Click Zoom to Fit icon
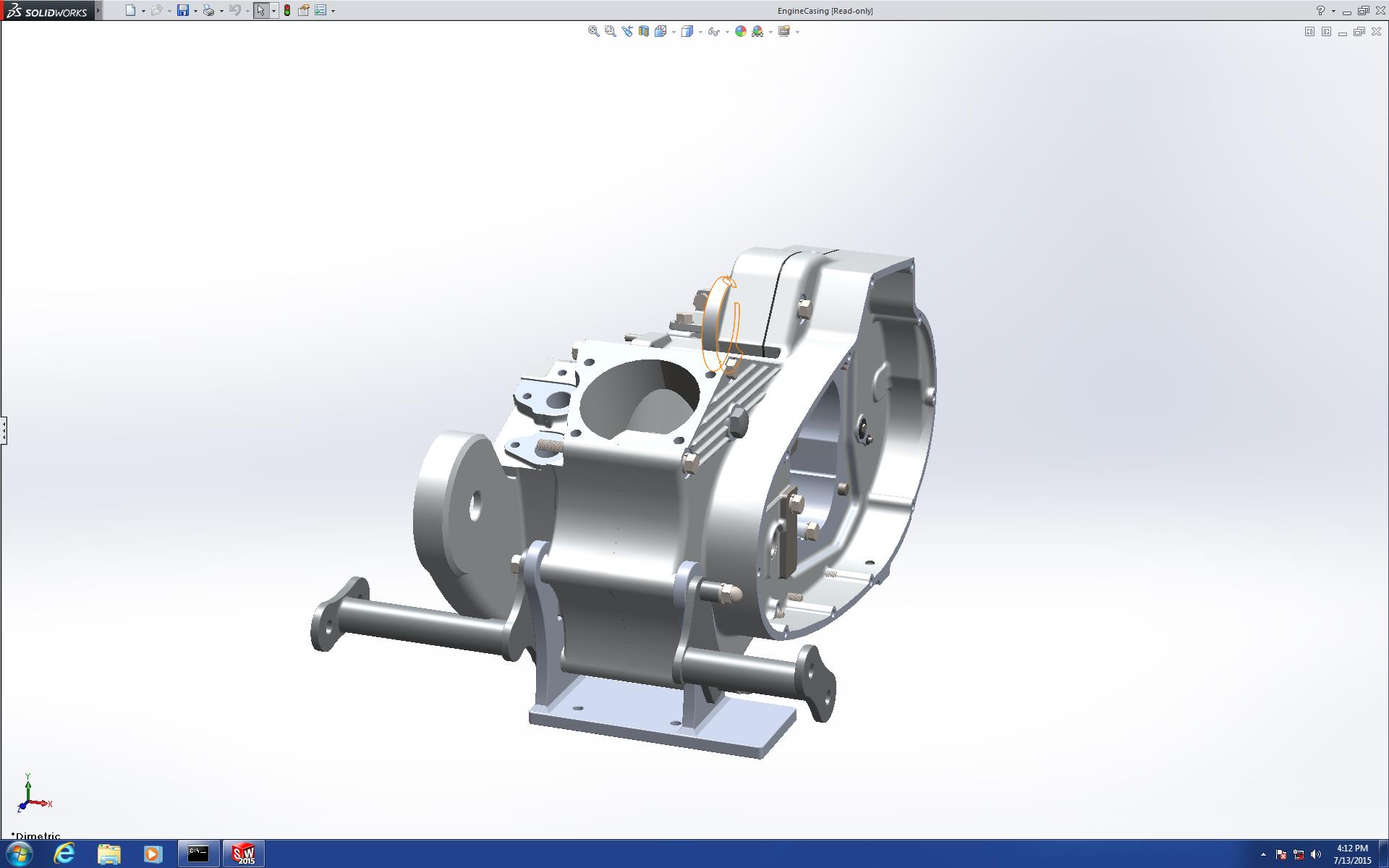1389x868 pixels. (x=593, y=31)
